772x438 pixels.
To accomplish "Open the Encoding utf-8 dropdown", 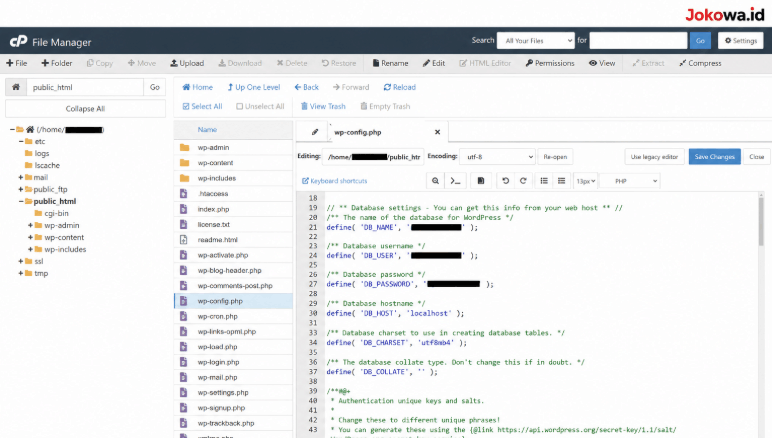I will [497, 157].
